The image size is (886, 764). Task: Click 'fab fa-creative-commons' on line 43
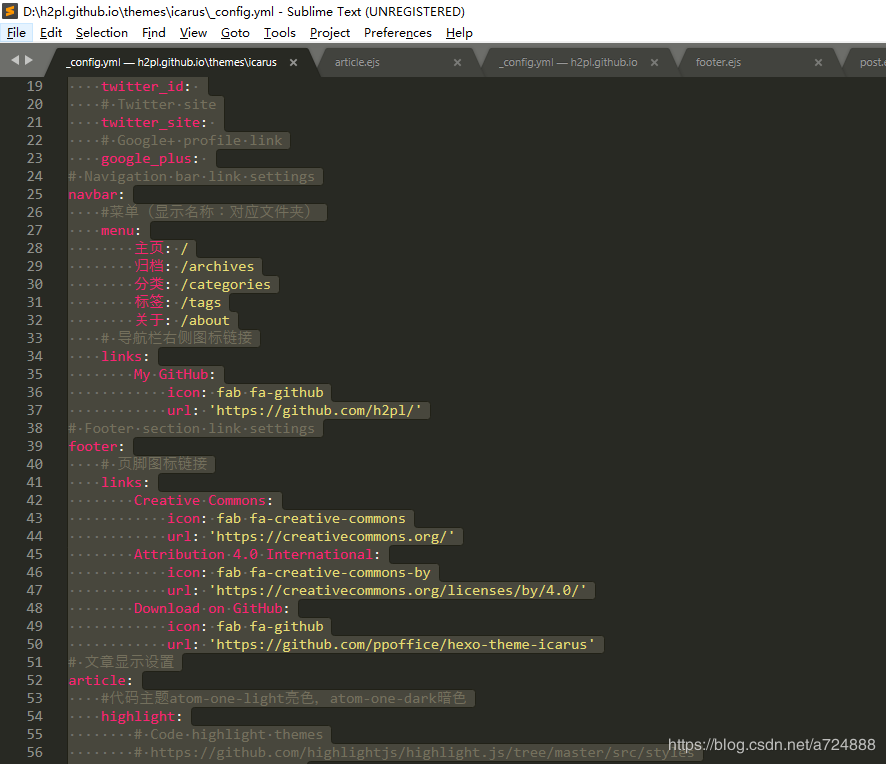311,519
